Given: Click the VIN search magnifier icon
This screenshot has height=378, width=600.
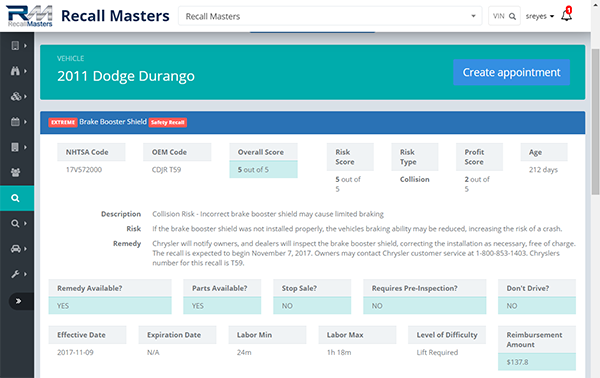Looking at the screenshot, I should click(x=512, y=16).
